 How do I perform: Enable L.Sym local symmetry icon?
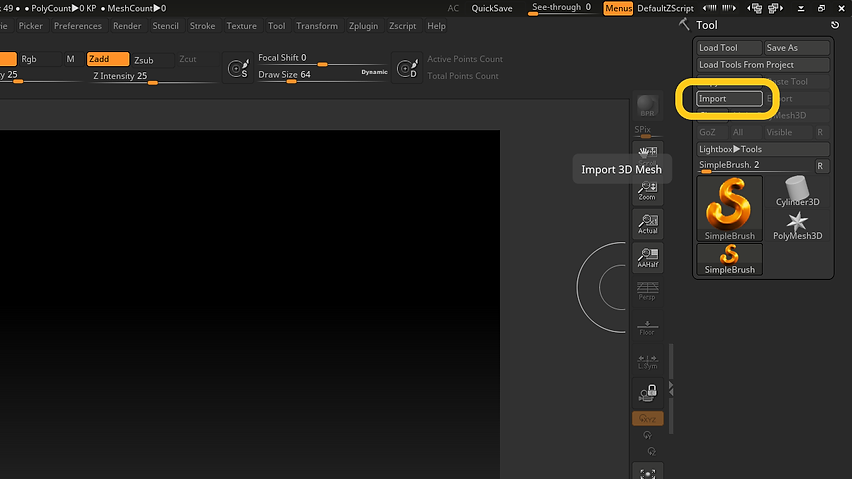(647, 361)
